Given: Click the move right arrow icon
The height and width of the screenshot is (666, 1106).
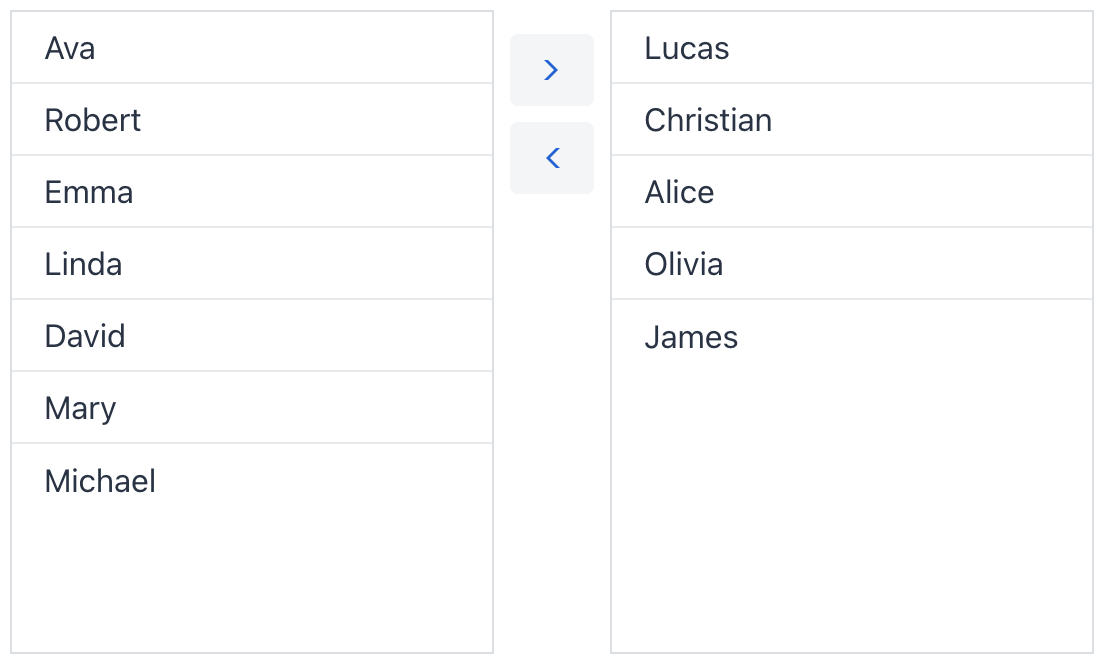Looking at the screenshot, I should click(551, 70).
